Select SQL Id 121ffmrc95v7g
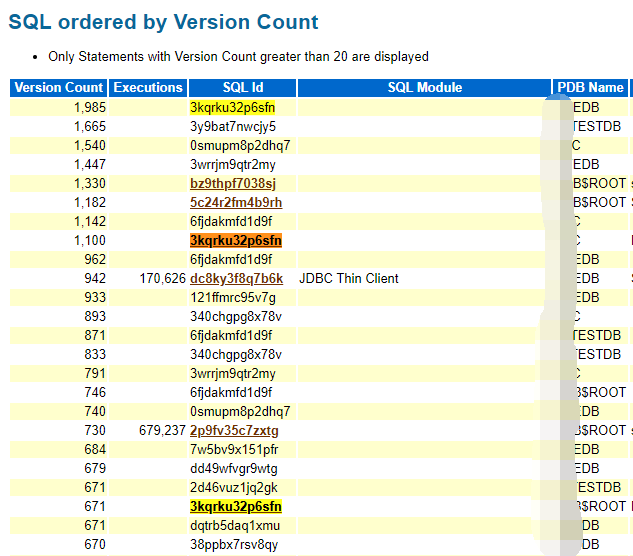 pyautogui.click(x=233, y=298)
